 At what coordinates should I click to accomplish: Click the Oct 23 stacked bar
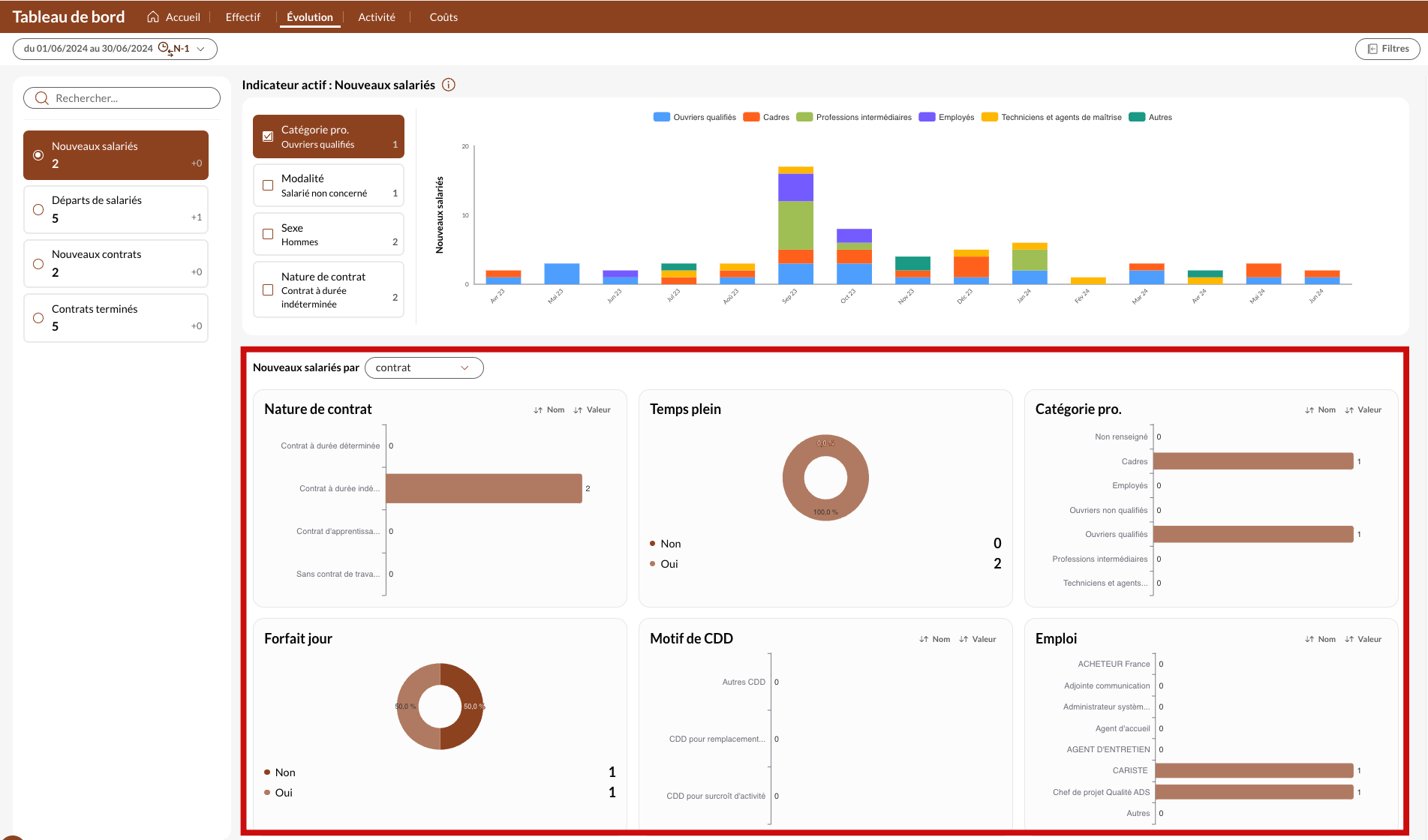click(x=854, y=256)
